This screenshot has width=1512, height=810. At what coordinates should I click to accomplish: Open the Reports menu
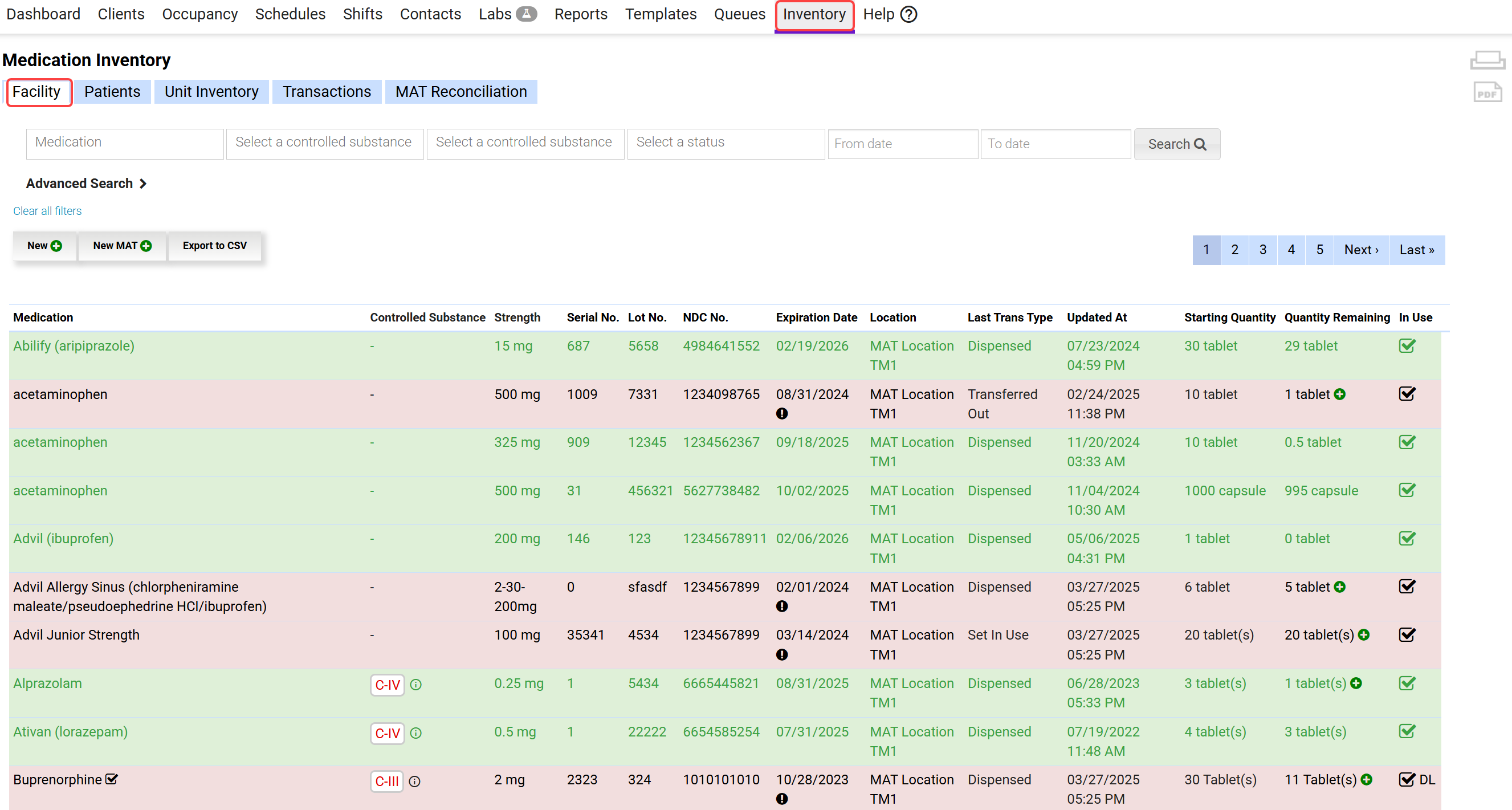(581, 14)
